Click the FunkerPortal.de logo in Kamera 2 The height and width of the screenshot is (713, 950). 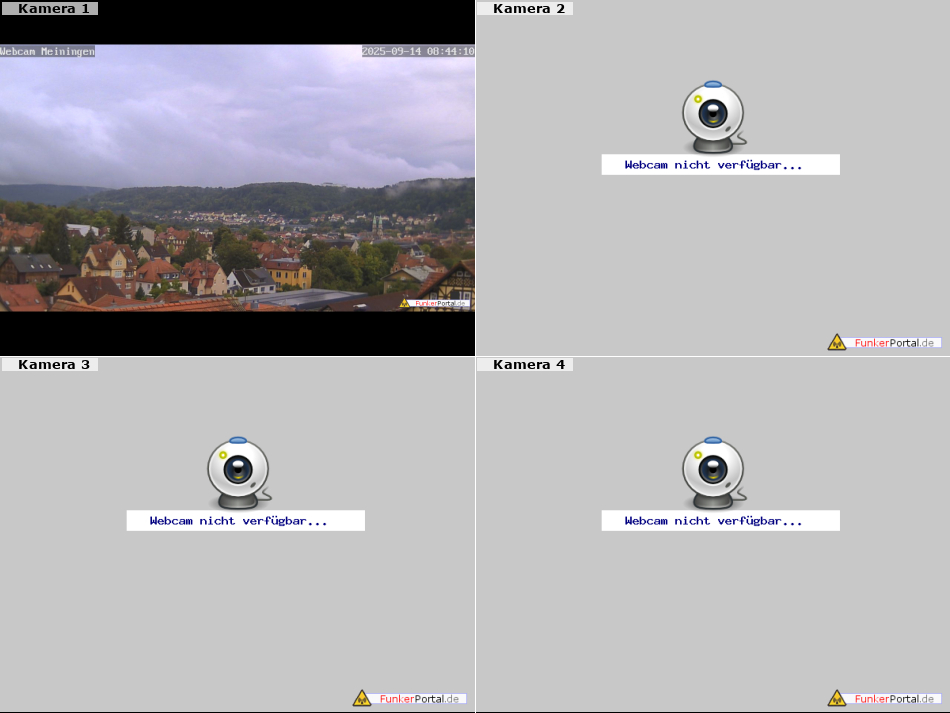(x=885, y=342)
